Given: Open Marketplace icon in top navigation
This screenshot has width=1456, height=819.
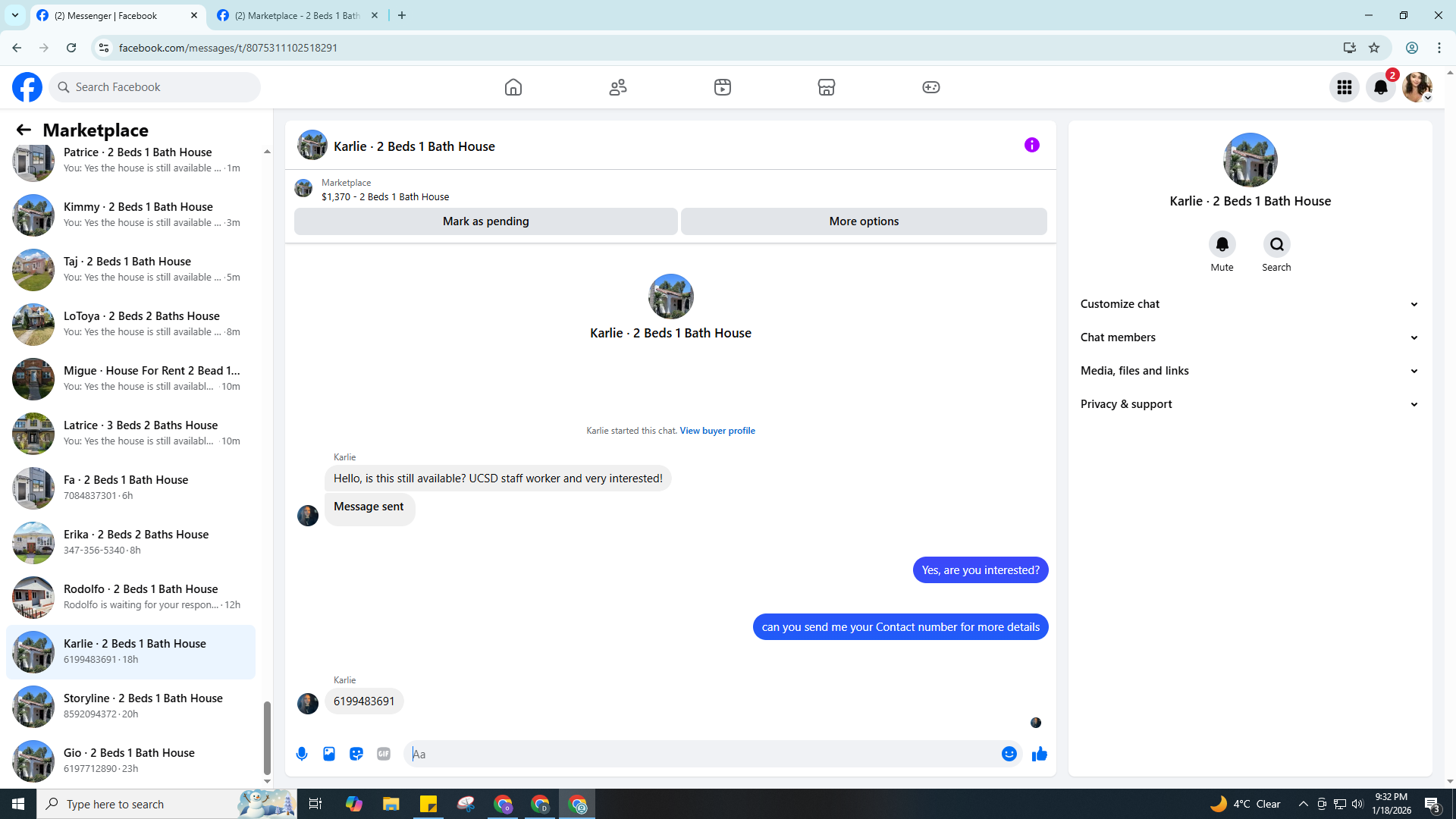Looking at the screenshot, I should tap(827, 87).
